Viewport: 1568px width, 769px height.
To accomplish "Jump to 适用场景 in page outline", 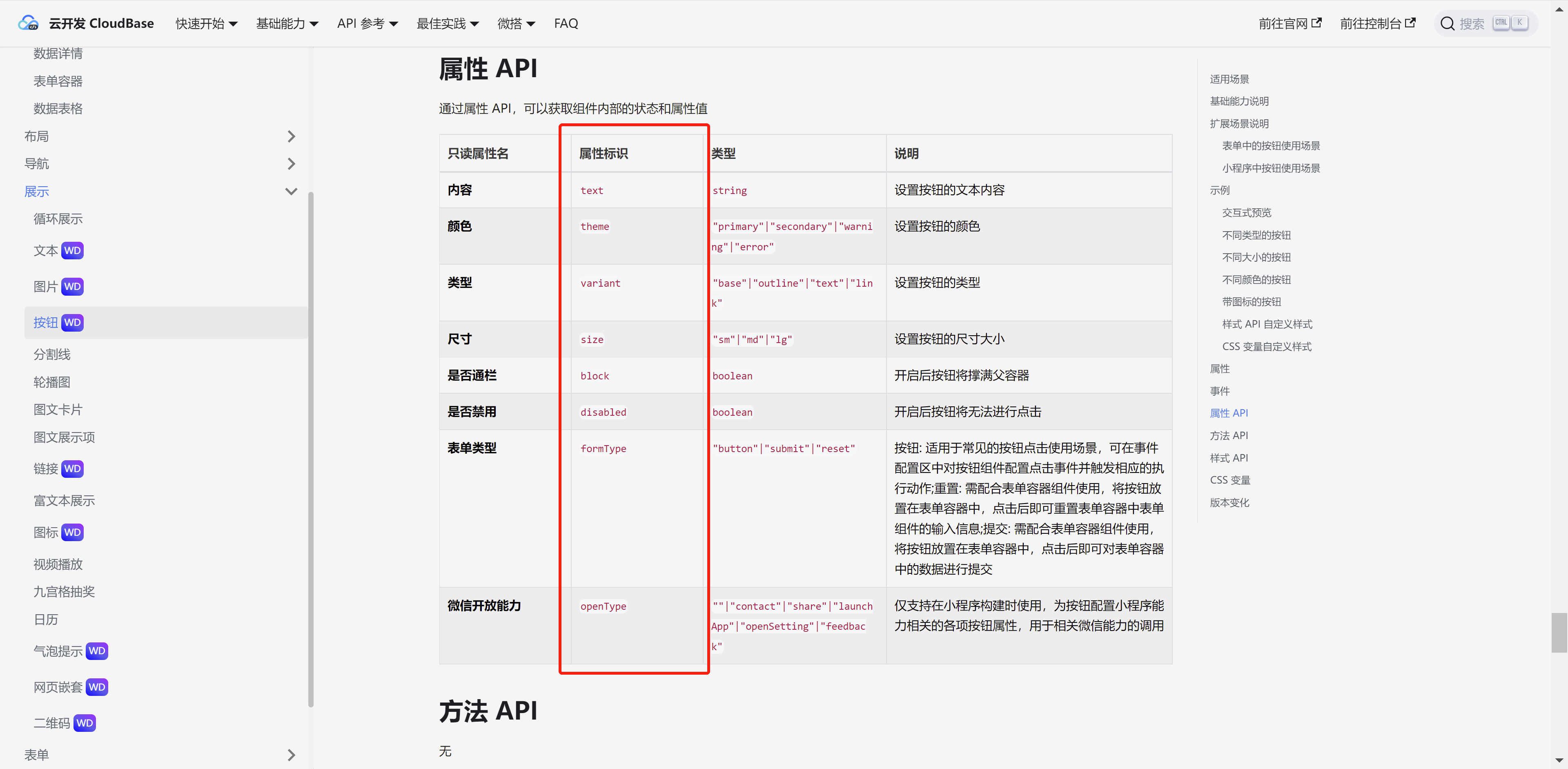I will click(x=1229, y=79).
